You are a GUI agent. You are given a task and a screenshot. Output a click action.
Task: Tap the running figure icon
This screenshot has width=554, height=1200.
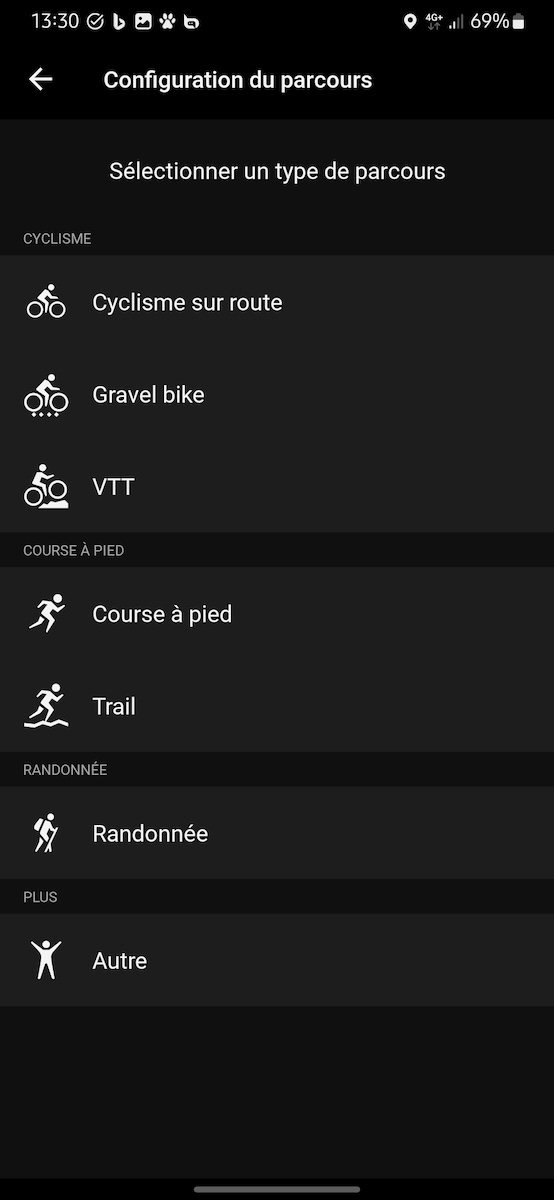46,613
